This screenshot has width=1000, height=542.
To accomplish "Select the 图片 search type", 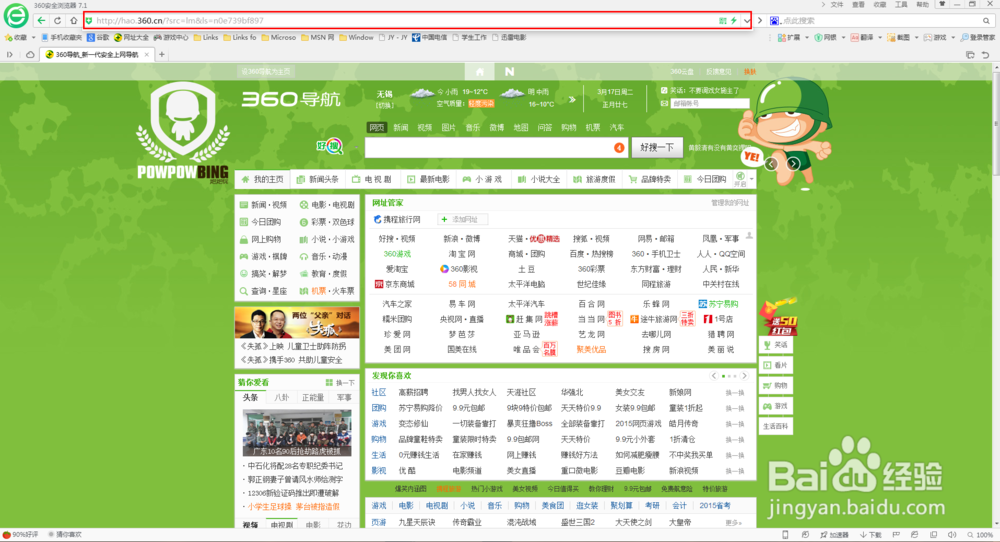I will 449,128.
